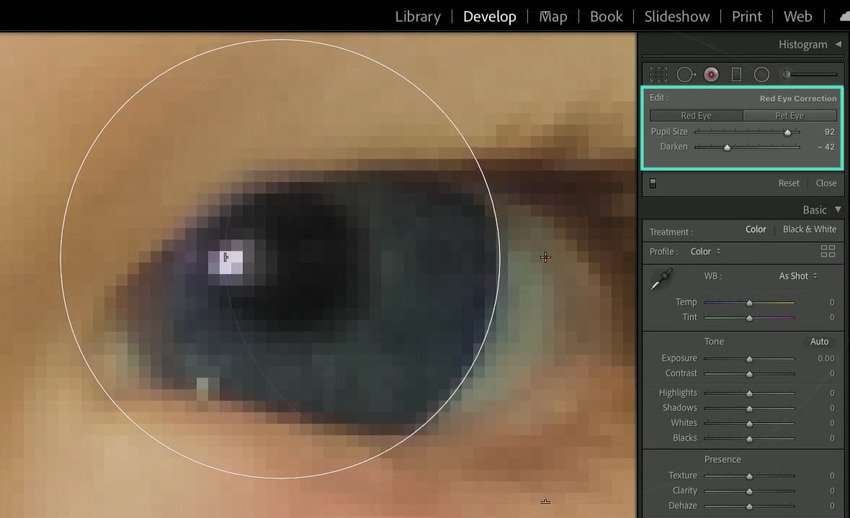Open the Profile Browser grid icon
The image size is (850, 518).
pyautogui.click(x=828, y=251)
